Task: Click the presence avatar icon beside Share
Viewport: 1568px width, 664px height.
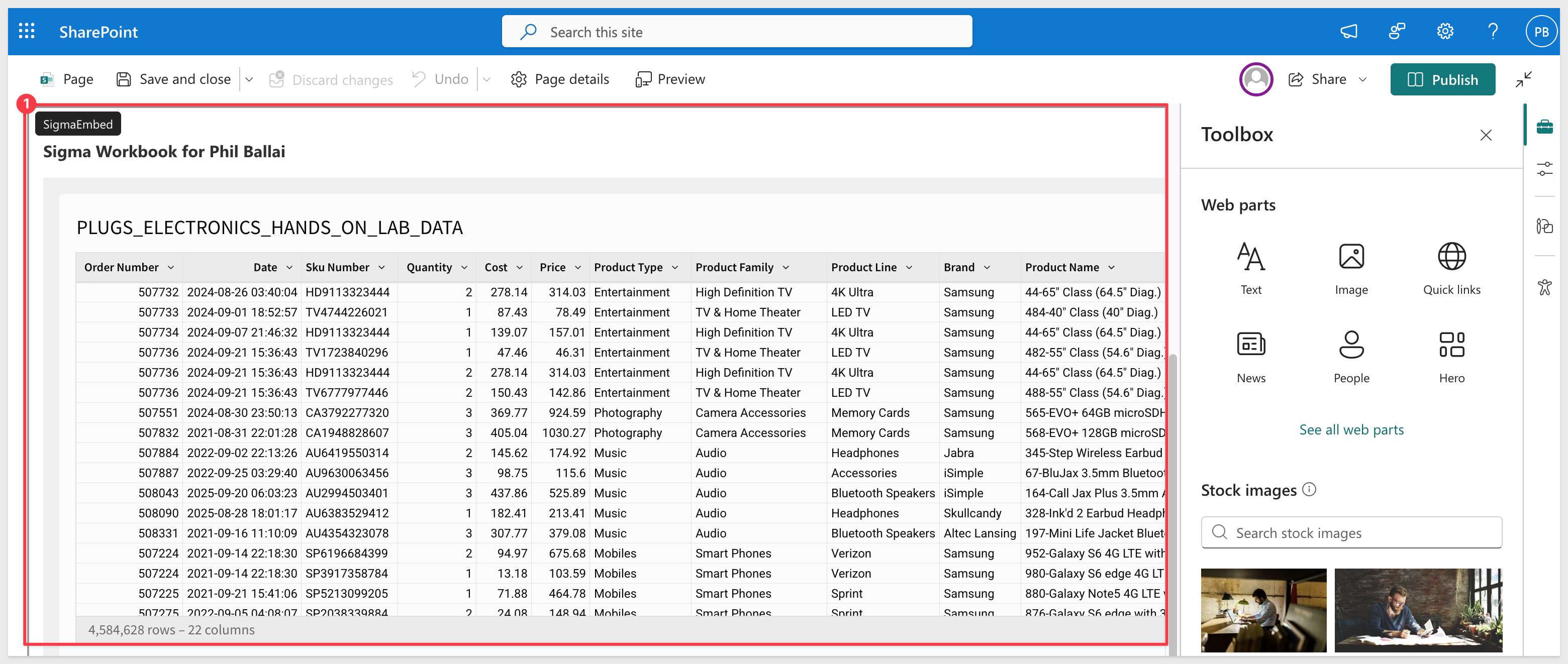Action: click(1256, 79)
